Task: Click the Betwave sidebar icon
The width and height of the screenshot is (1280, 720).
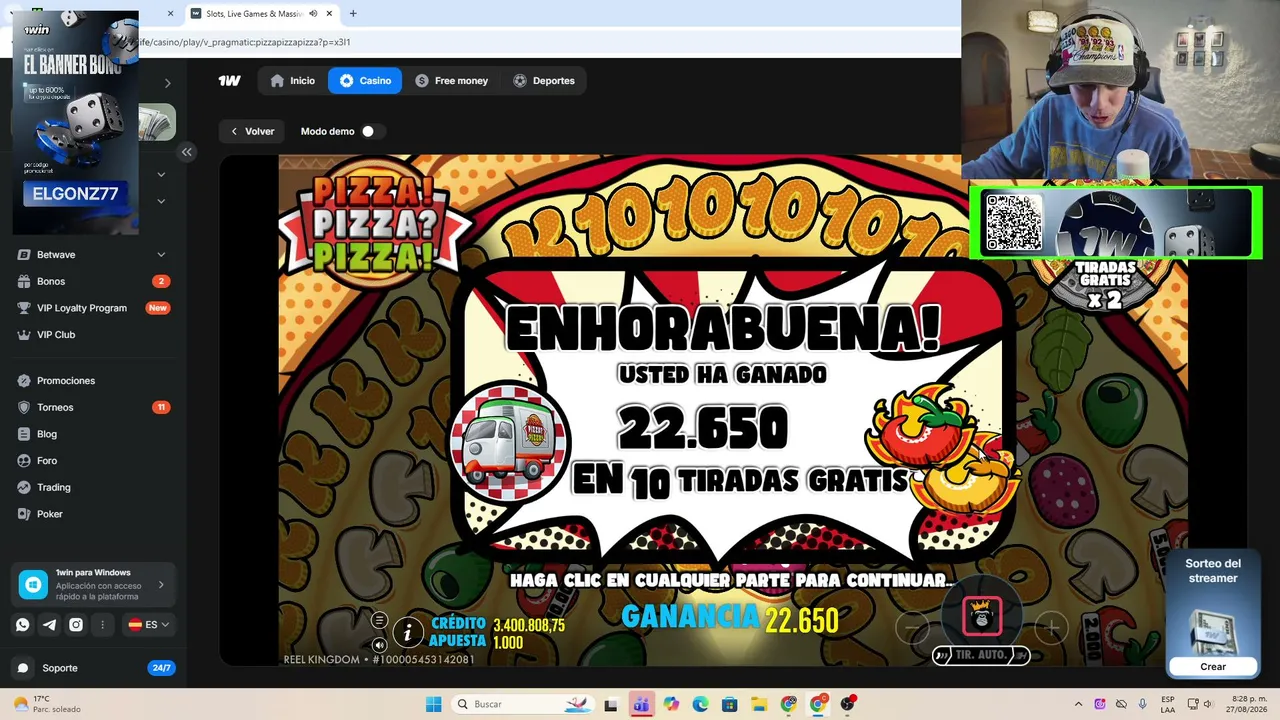Action: (24, 255)
